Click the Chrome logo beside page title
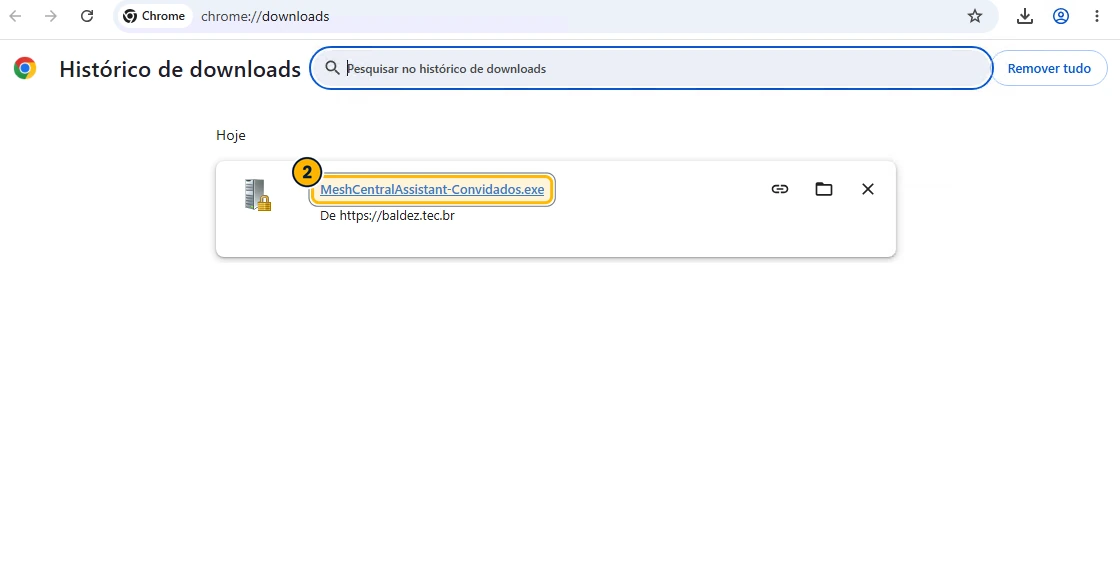Screen dimensions: 1120x588 click(25, 68)
